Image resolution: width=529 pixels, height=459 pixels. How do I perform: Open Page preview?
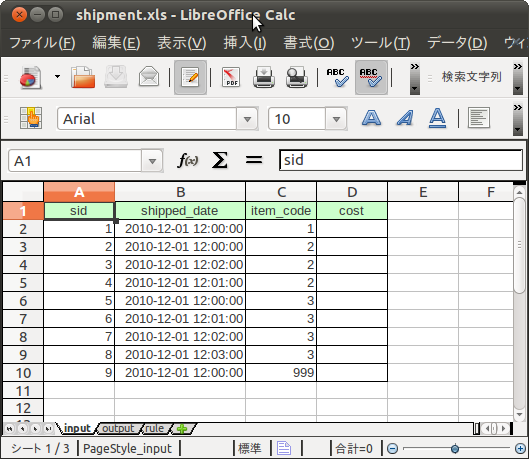tap(297, 78)
